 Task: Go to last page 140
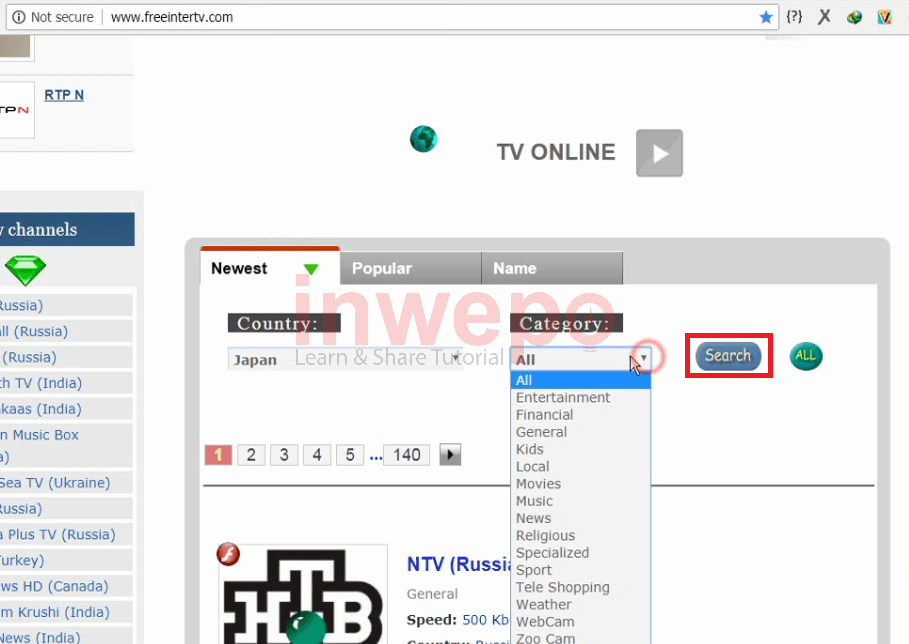pos(407,455)
